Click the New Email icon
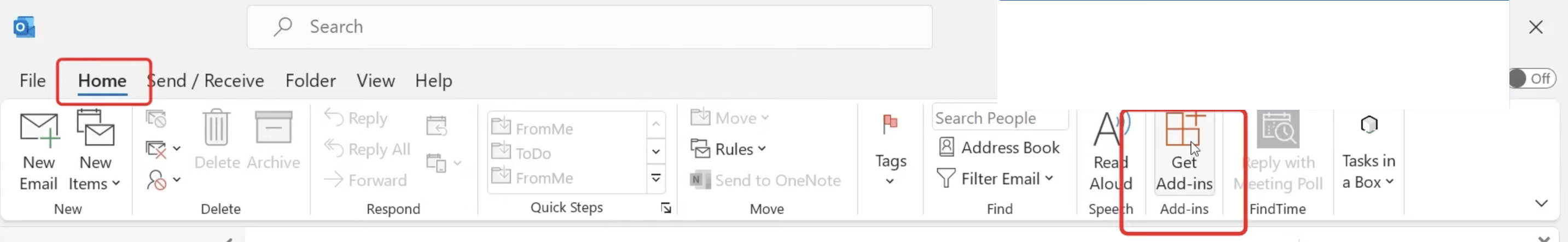Screen dimensions: 1568x242 (x=39, y=130)
